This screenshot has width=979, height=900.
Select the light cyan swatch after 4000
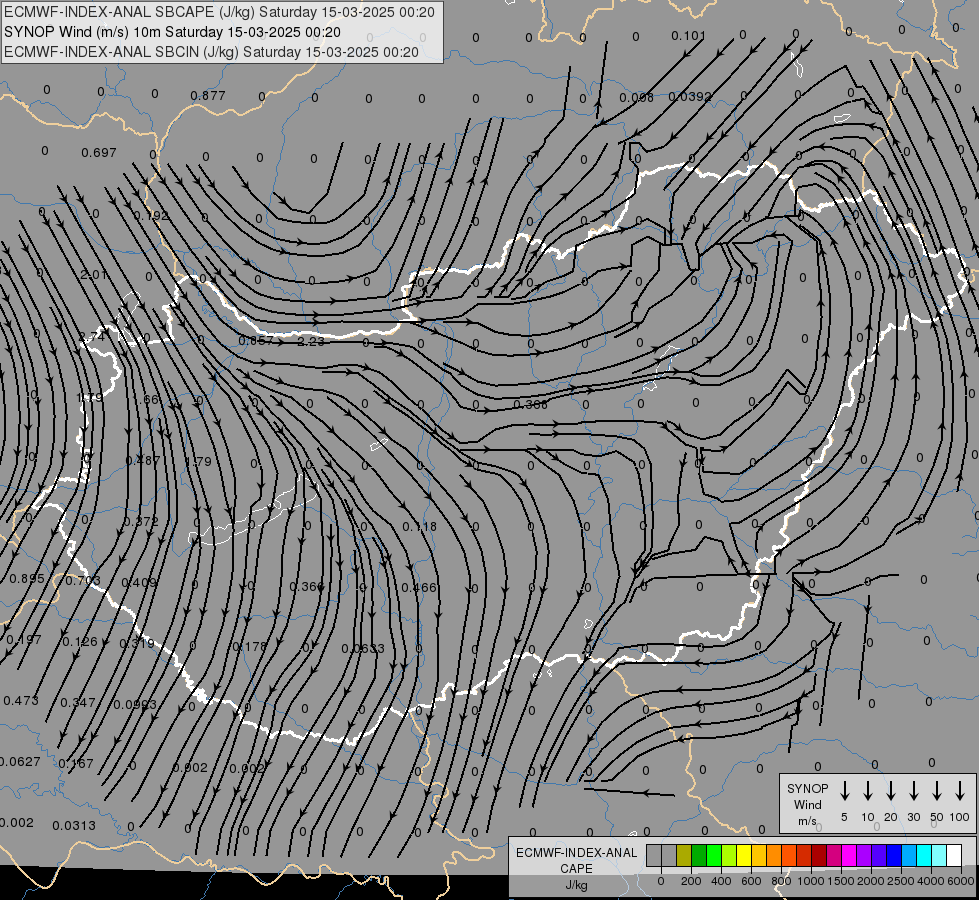click(x=938, y=855)
